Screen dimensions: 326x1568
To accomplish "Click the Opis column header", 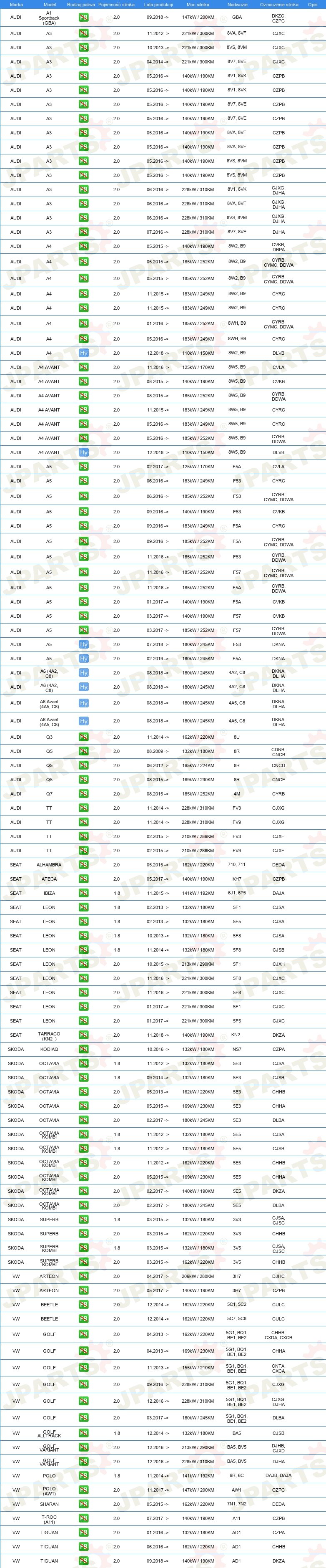I will tap(313, 4).
